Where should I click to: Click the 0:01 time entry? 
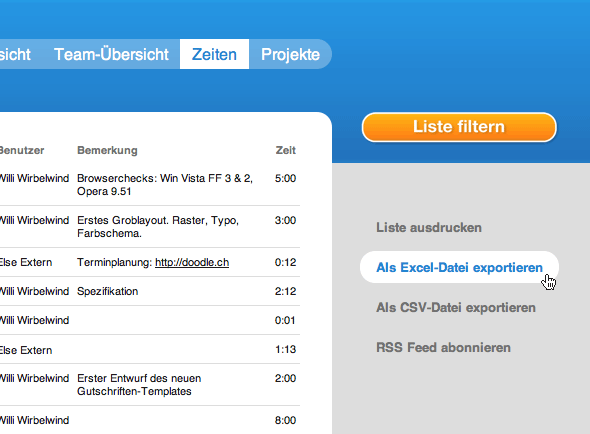[x=285, y=320]
